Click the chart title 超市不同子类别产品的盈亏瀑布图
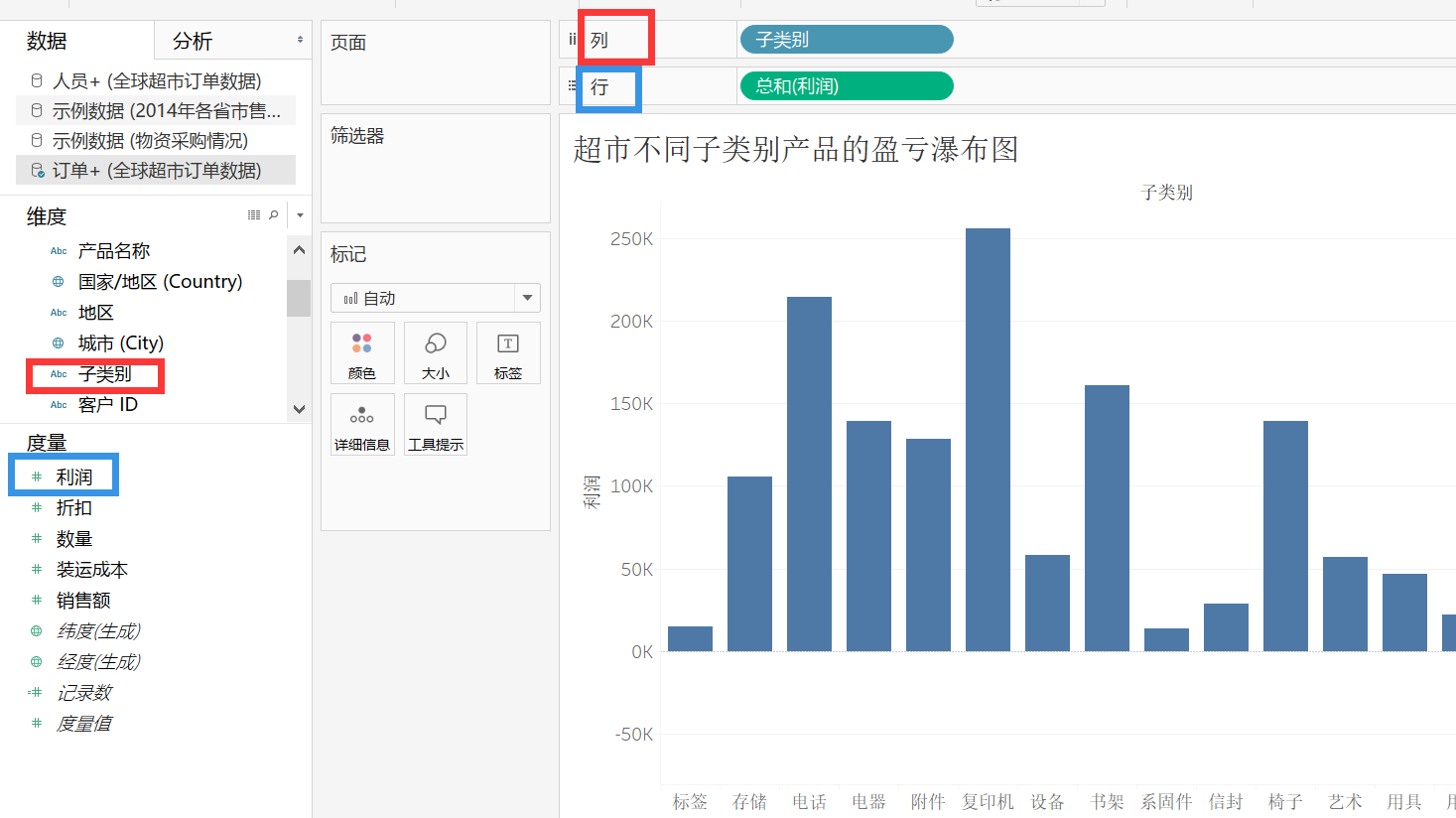The height and width of the screenshot is (818, 1456). [x=796, y=150]
